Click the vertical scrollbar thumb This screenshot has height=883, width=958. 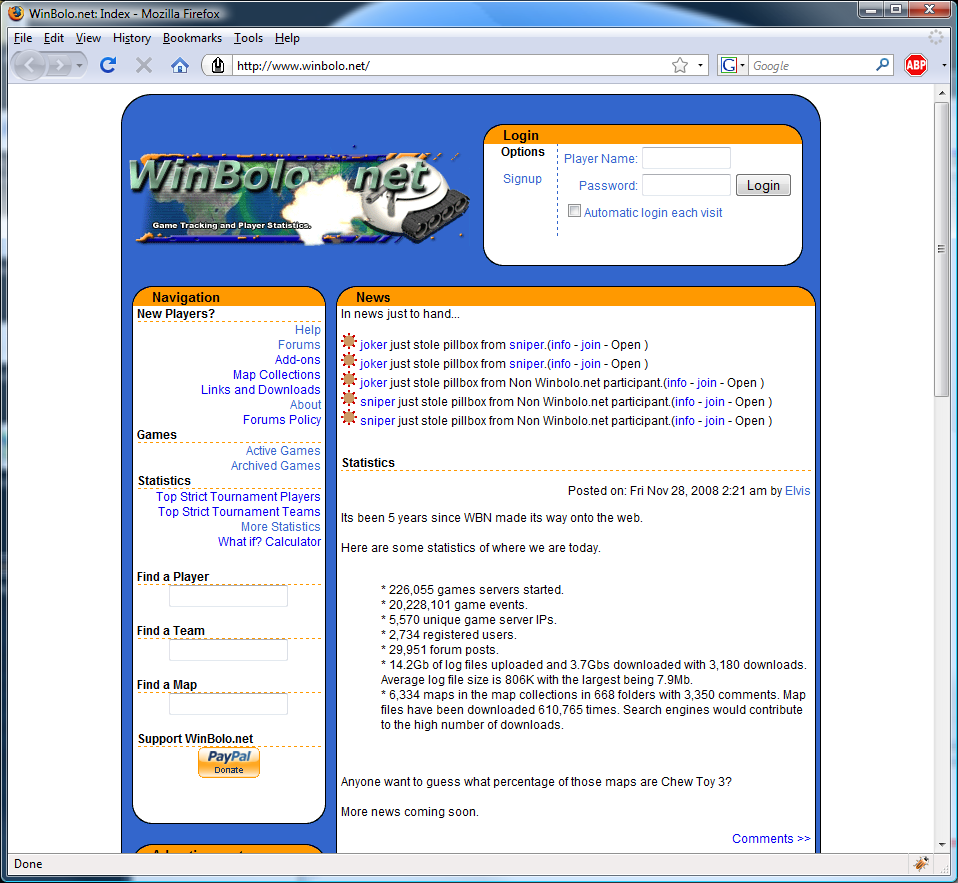pos(941,249)
